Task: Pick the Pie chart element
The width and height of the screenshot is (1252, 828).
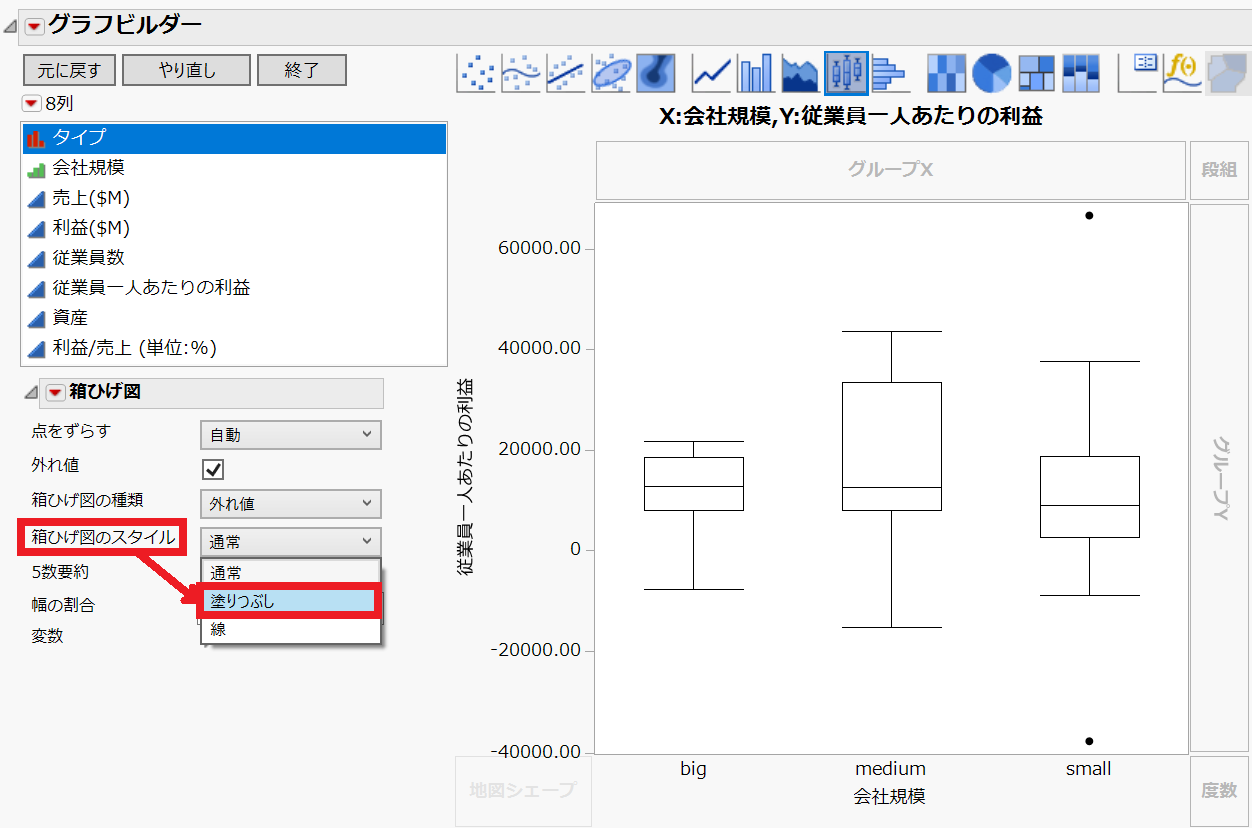Action: click(990, 72)
